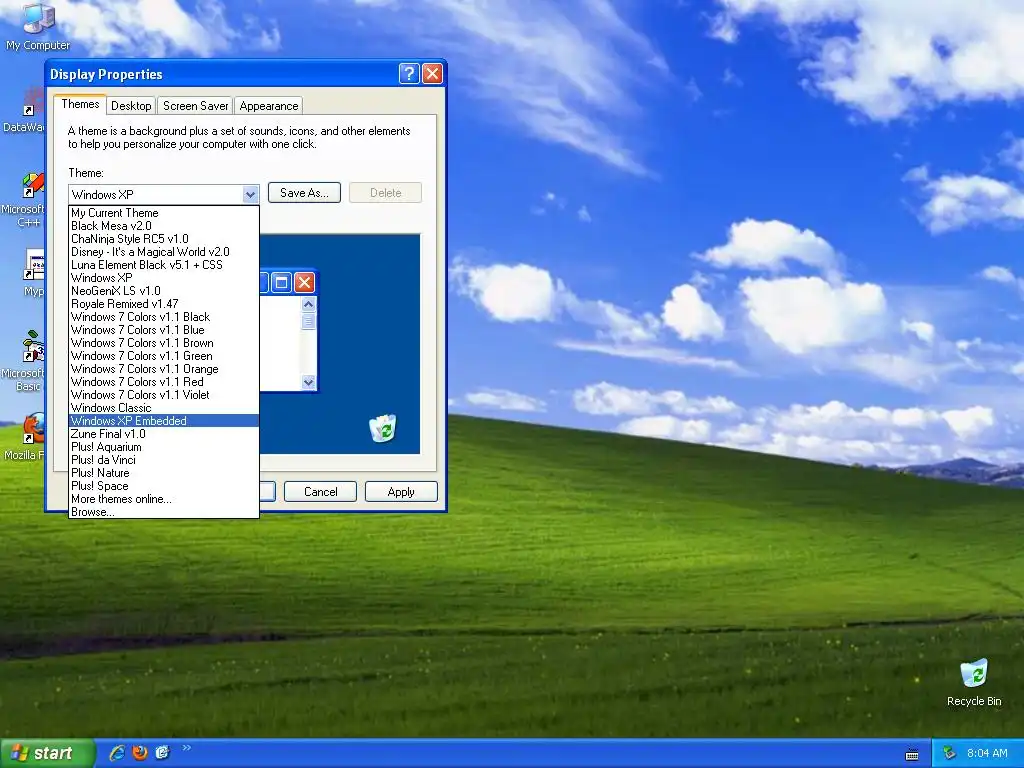Click the preview window scrollbar down arrow
Image resolution: width=1024 pixels, height=768 pixels.
coord(308,383)
